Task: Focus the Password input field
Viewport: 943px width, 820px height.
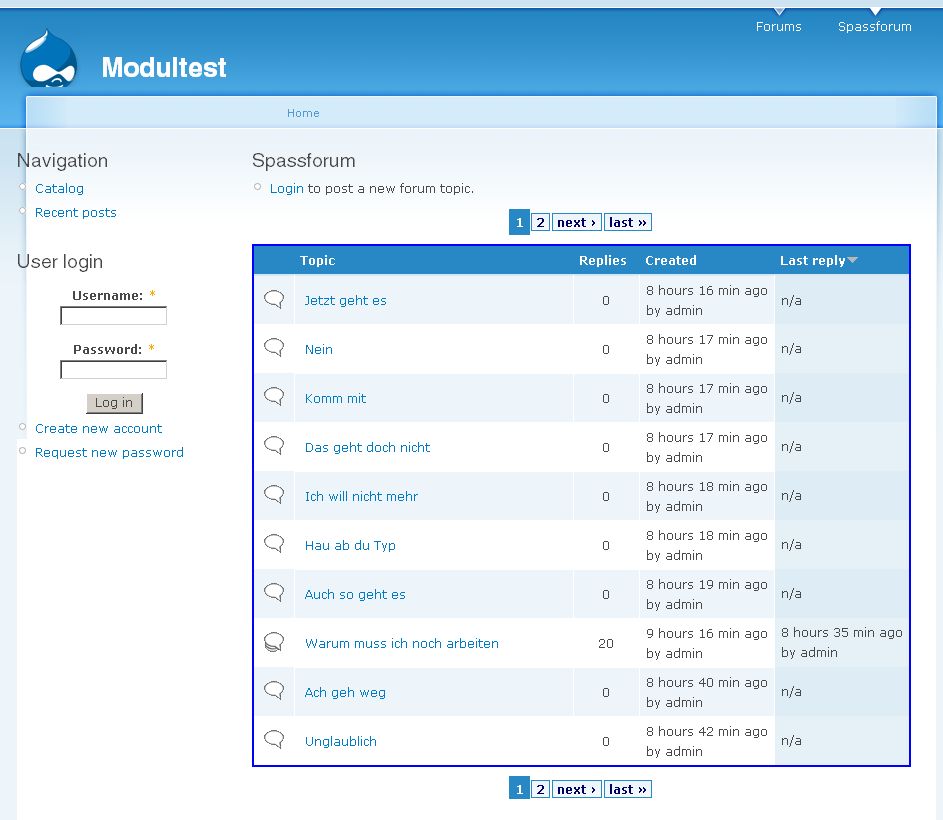Action: point(113,370)
